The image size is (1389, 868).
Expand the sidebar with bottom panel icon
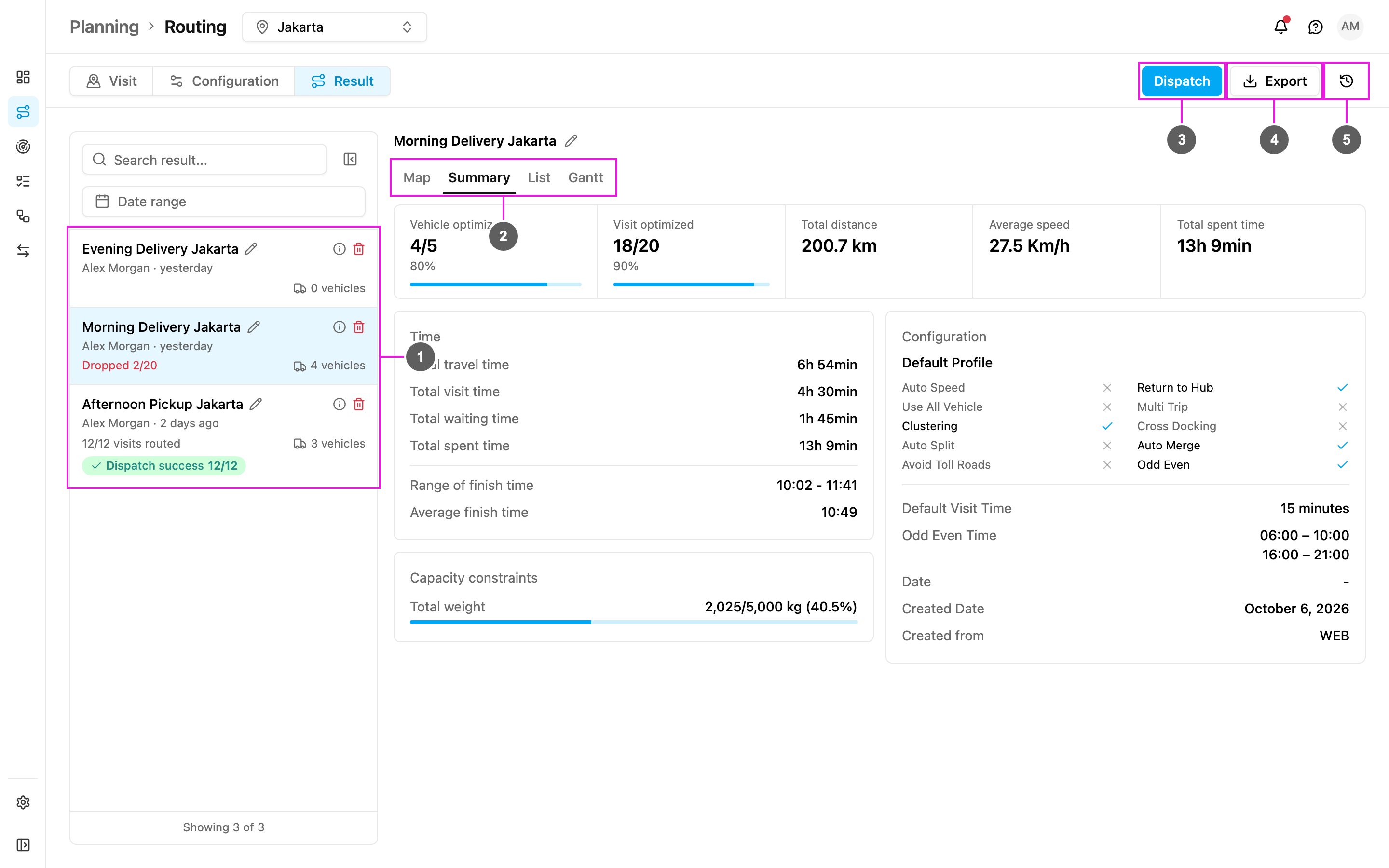[x=23, y=844]
